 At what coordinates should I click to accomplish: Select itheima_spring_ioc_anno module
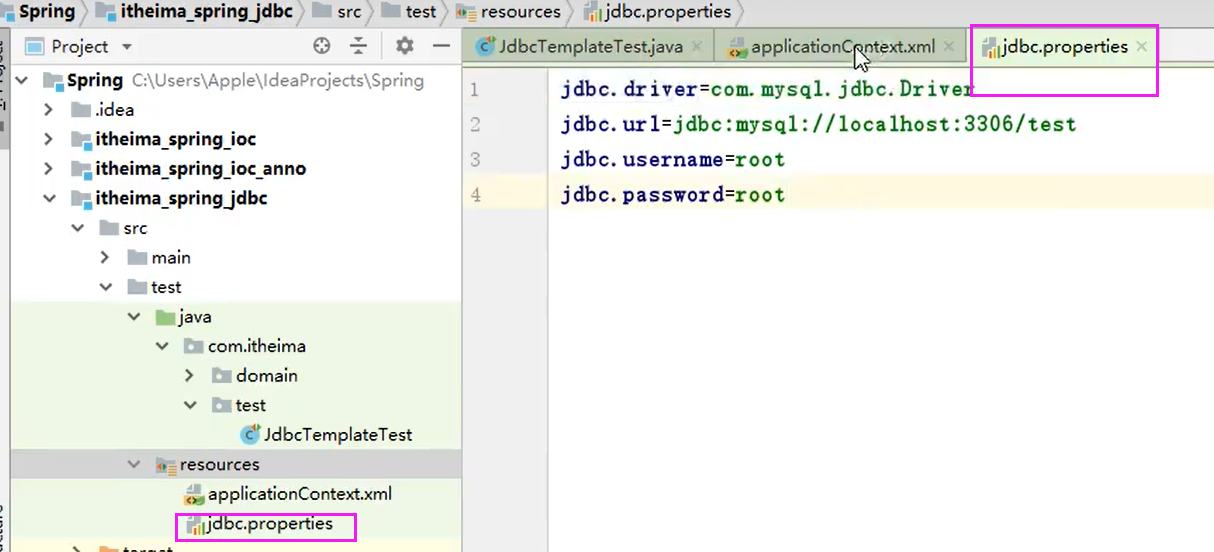[x=201, y=169]
